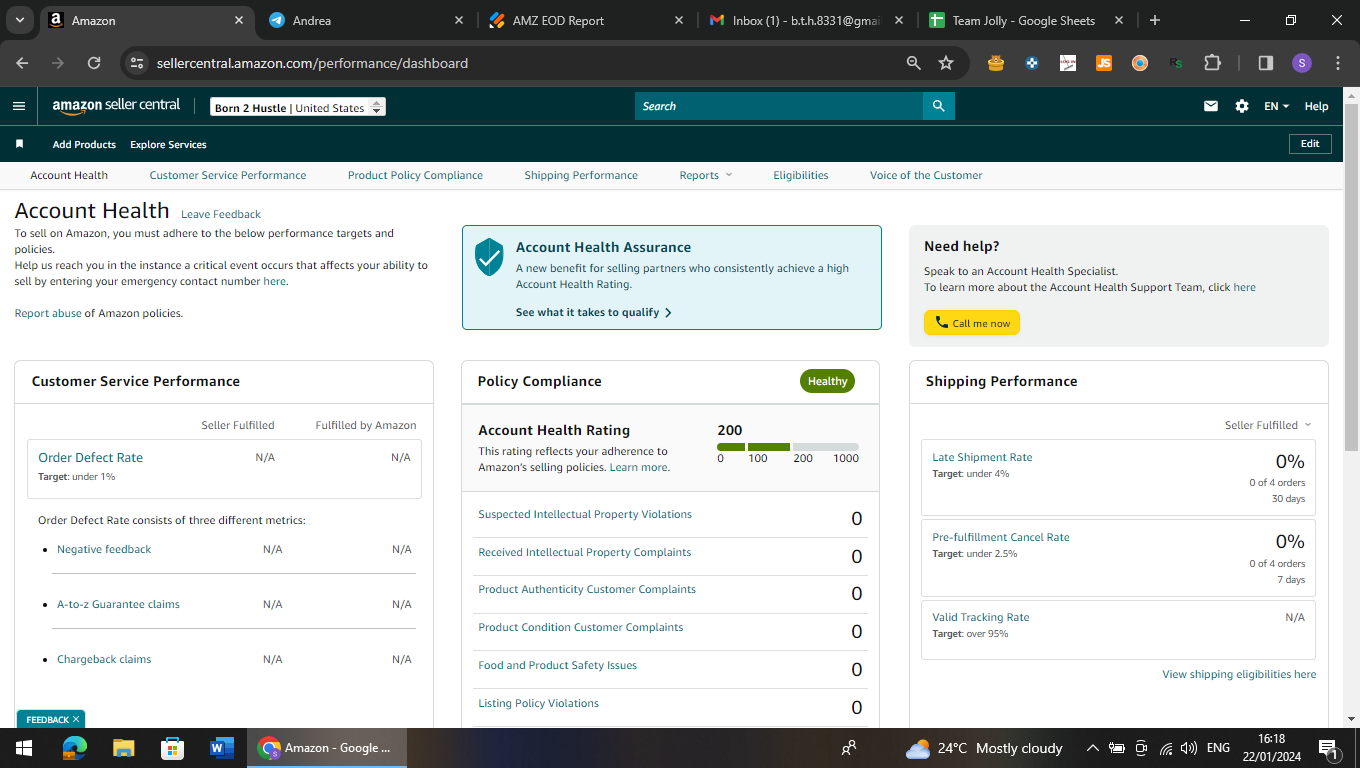Click the Account Health Assurance shield icon
The height and width of the screenshot is (768, 1360).
point(489,257)
